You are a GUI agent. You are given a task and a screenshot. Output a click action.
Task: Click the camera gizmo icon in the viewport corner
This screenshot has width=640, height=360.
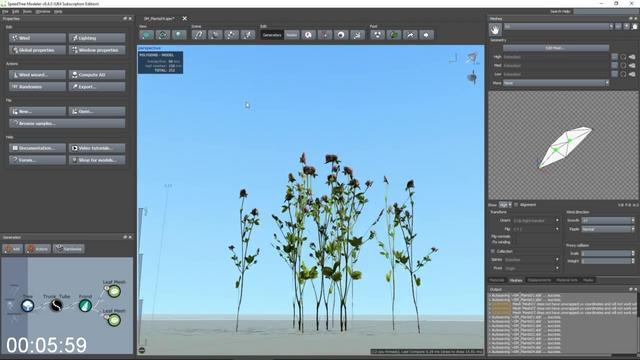click(472, 58)
